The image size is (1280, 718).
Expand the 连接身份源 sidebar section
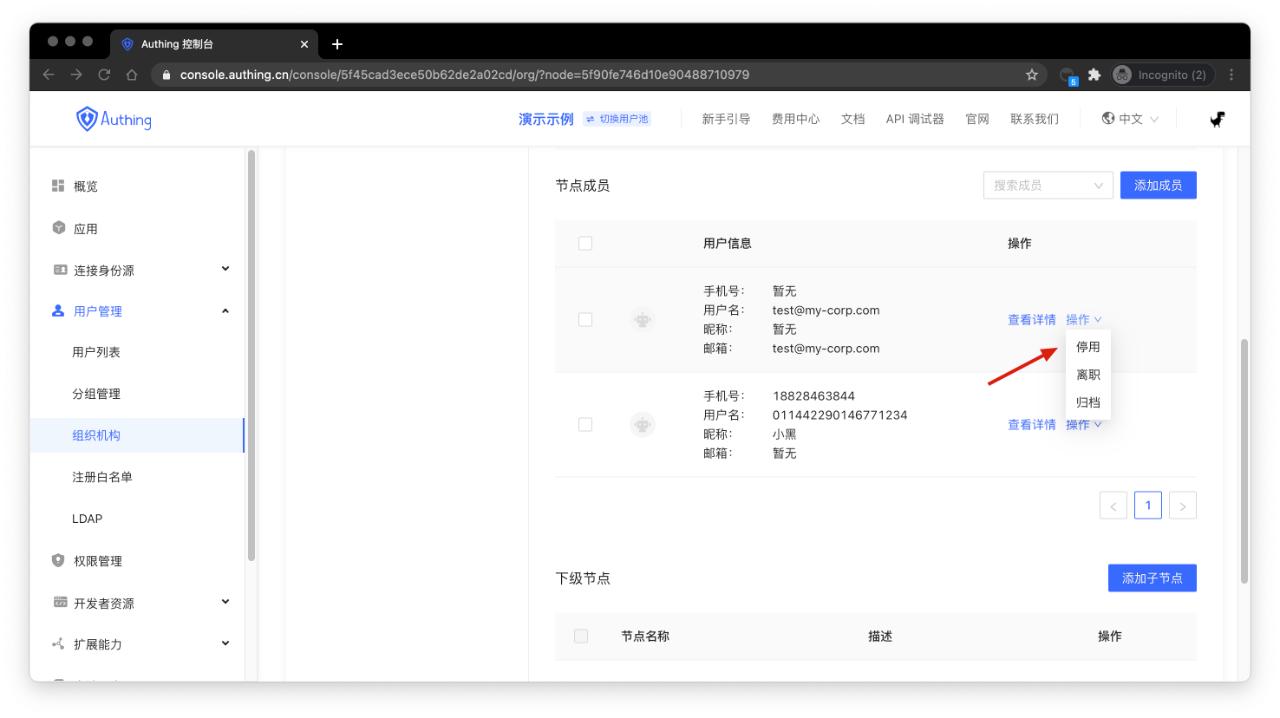point(225,269)
